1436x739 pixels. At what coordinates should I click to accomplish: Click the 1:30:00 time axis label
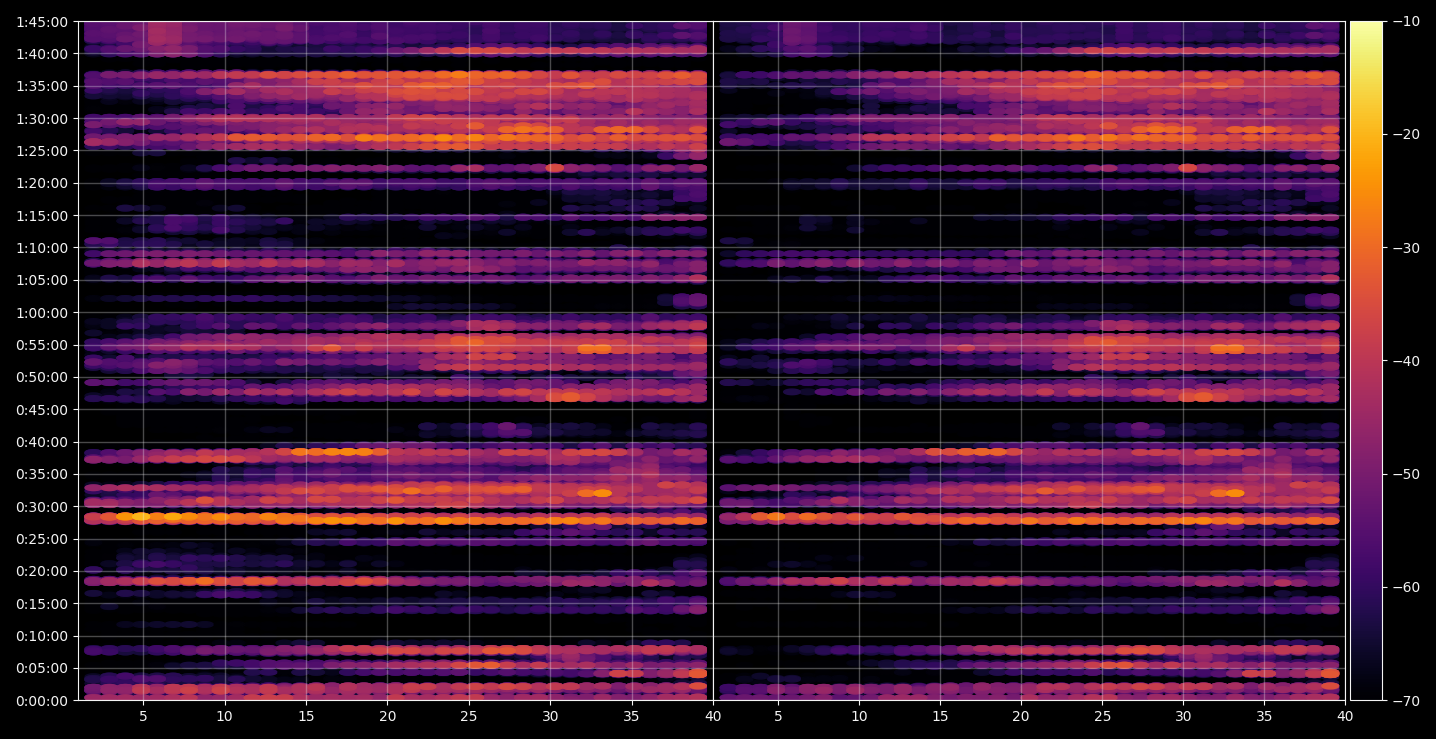(42, 119)
